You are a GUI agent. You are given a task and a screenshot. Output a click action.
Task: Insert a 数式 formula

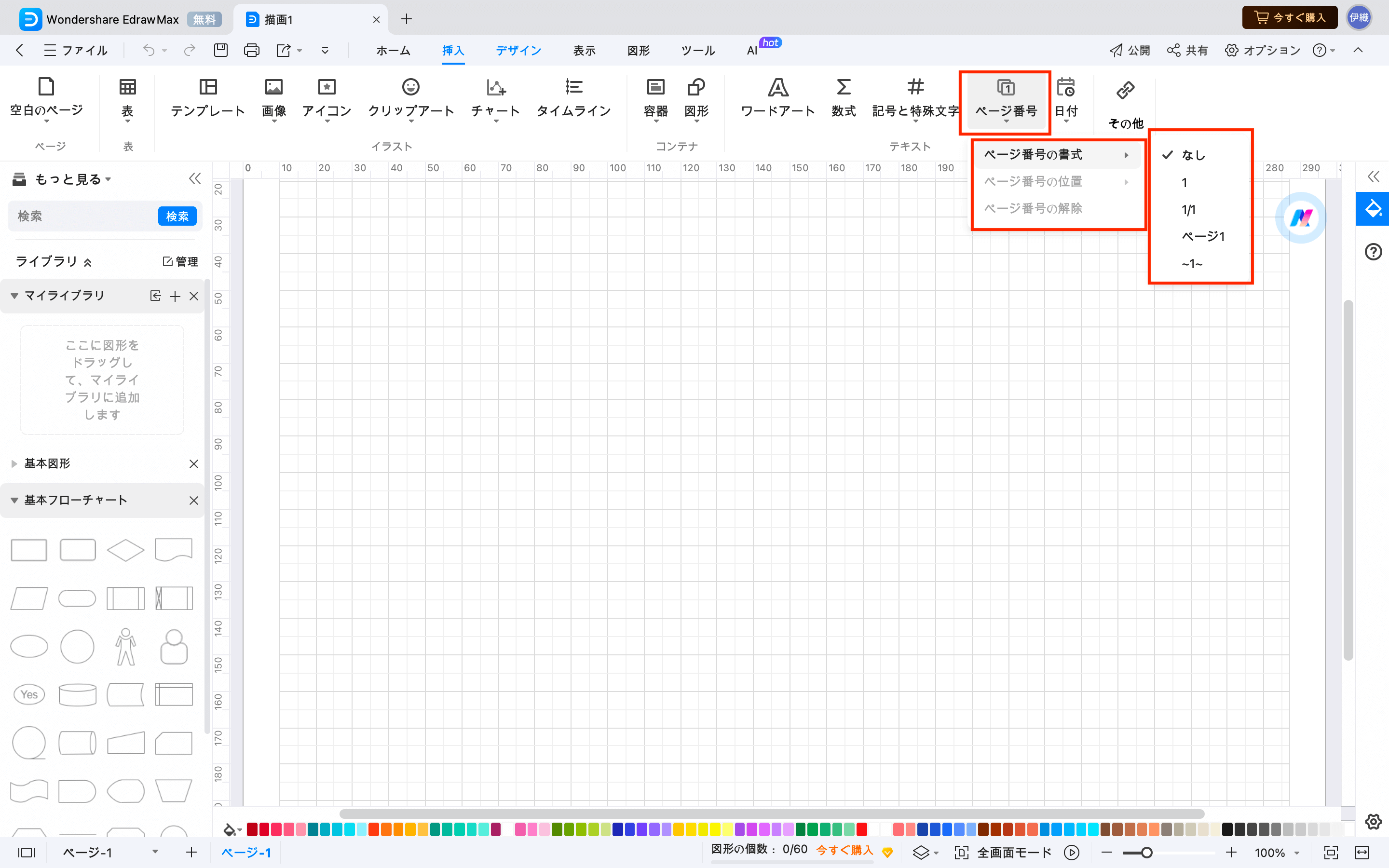[843, 99]
